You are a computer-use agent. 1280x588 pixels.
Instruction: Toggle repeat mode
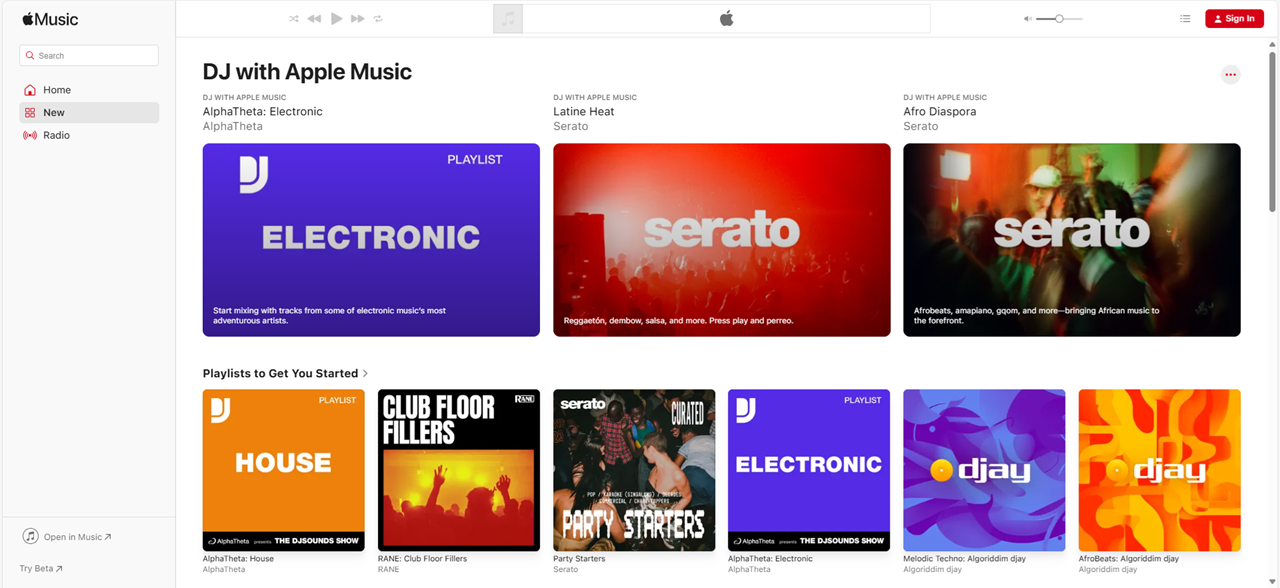coord(378,19)
